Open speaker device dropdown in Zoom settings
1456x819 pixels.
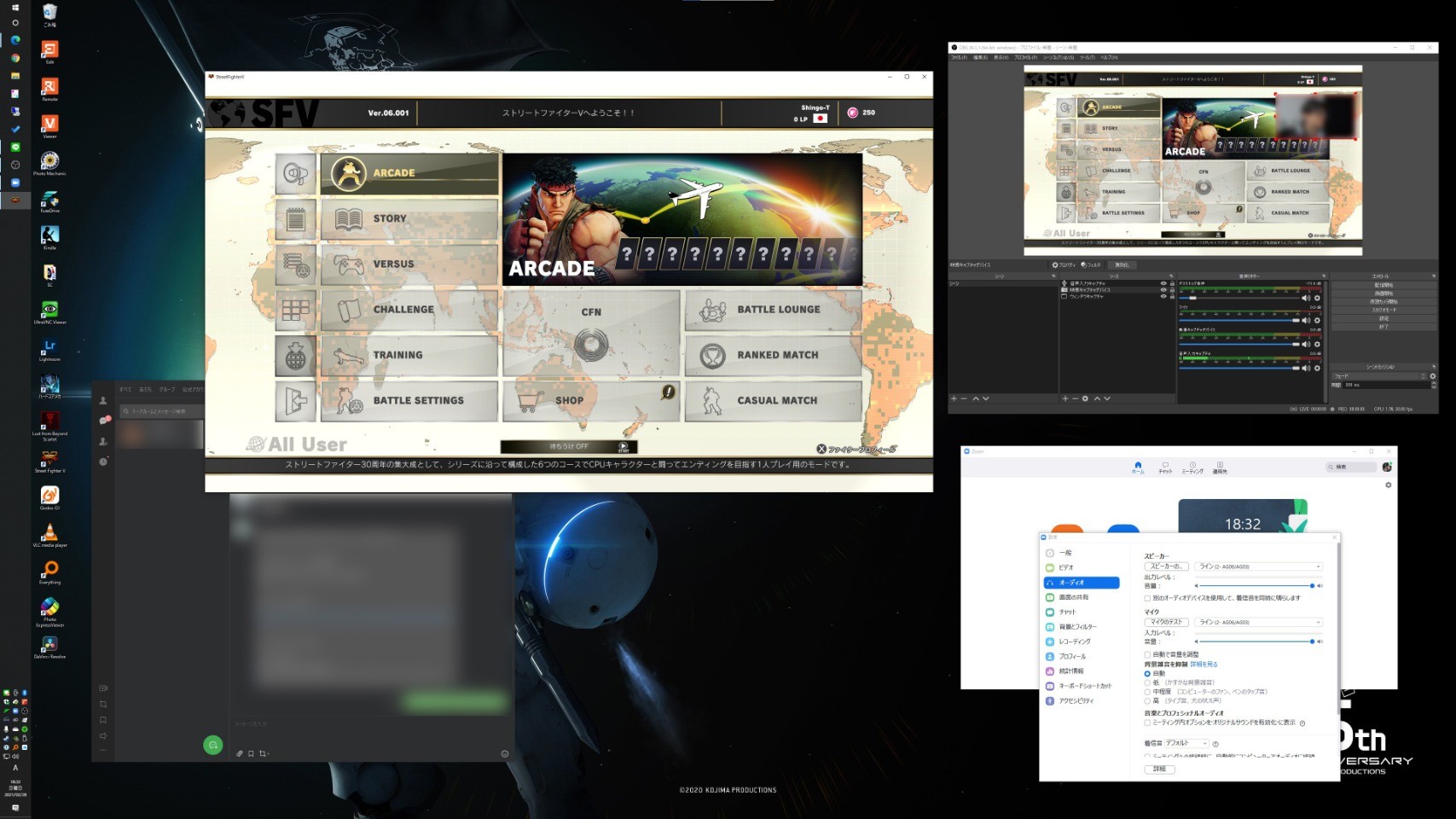pyautogui.click(x=1259, y=566)
